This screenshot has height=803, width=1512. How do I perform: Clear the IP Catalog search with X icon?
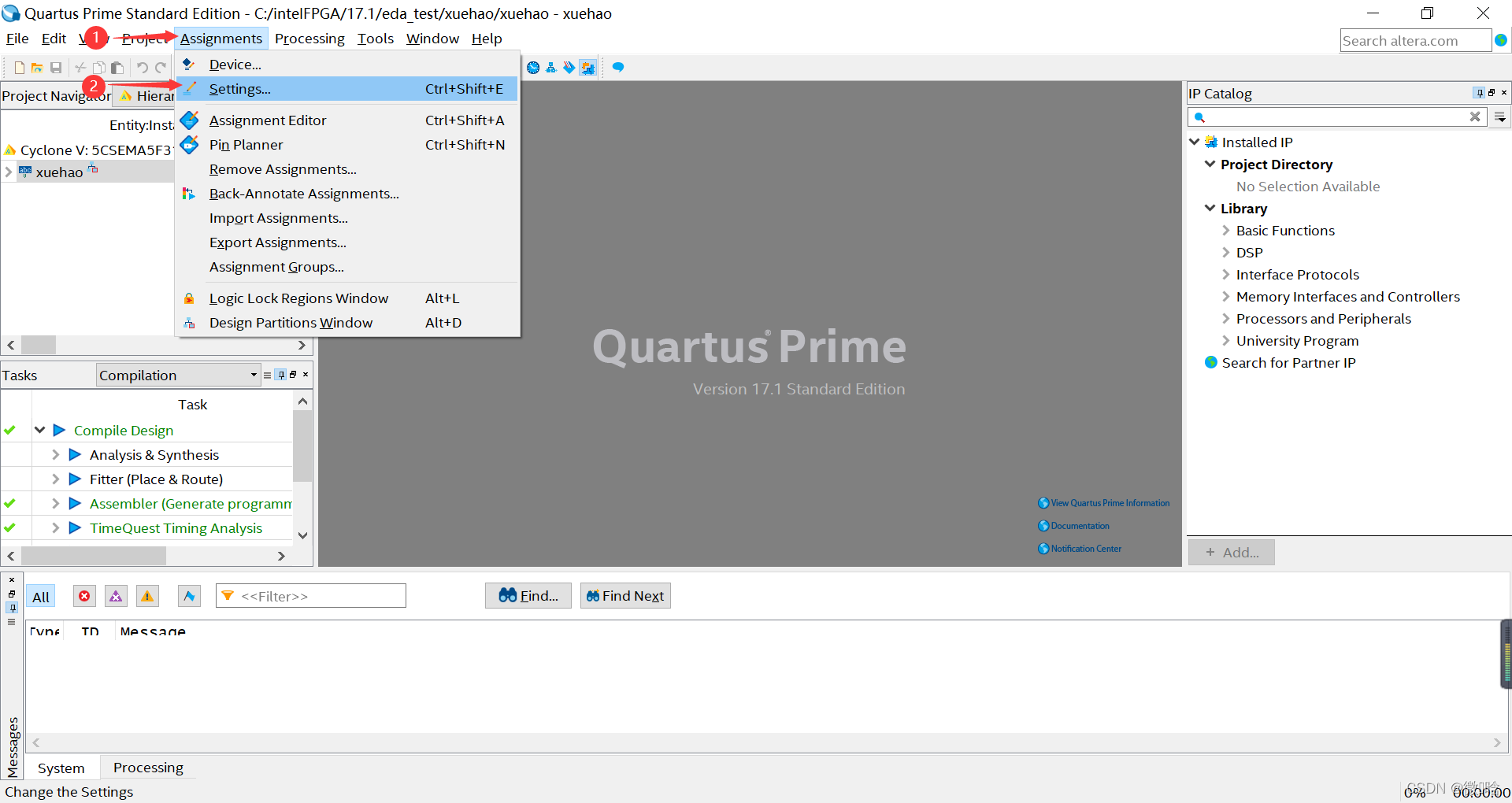point(1475,117)
